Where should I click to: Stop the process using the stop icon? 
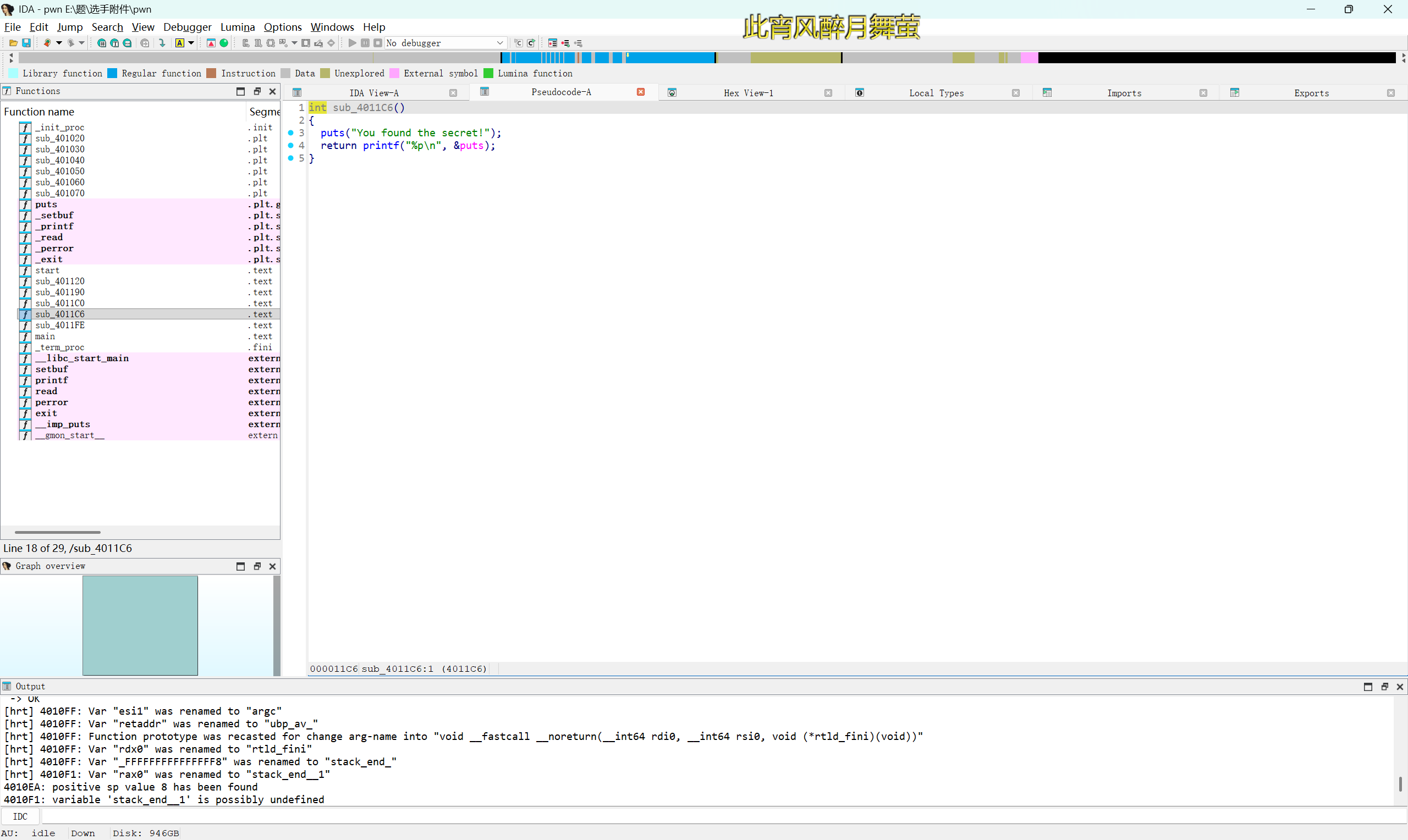[379, 42]
